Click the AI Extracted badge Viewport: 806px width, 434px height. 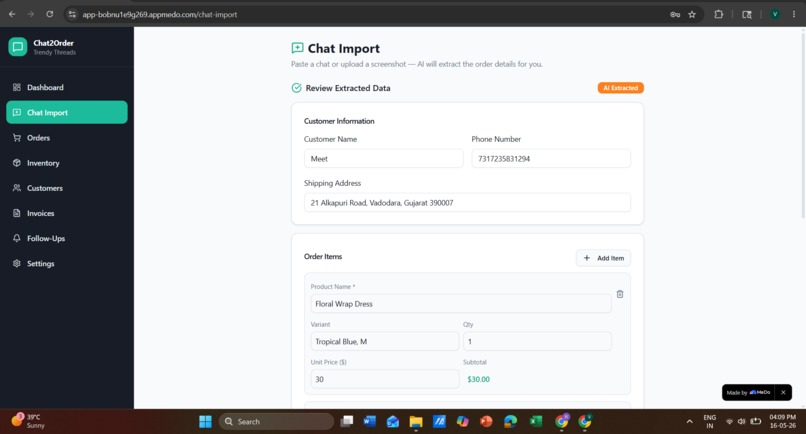point(620,88)
